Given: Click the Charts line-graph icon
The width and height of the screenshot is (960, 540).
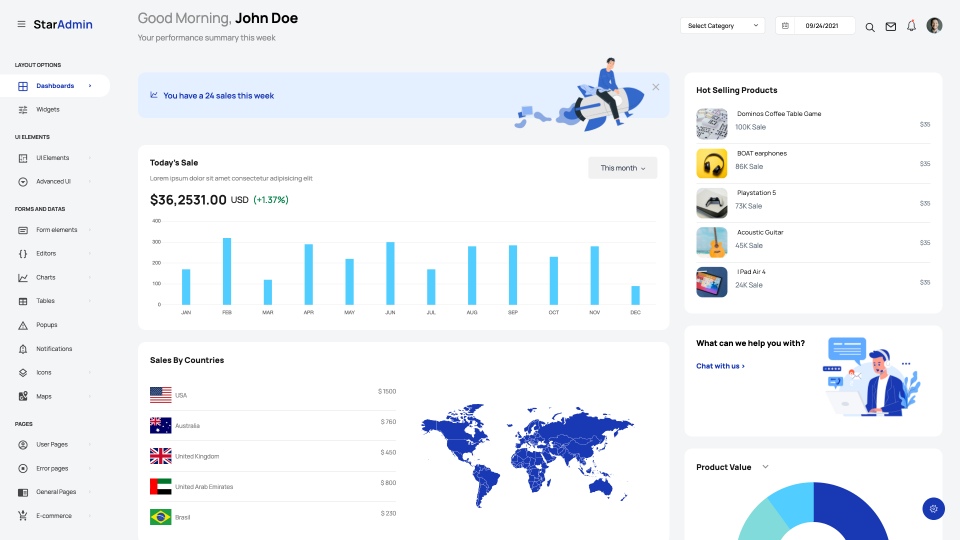Looking at the screenshot, I should pos(23,277).
